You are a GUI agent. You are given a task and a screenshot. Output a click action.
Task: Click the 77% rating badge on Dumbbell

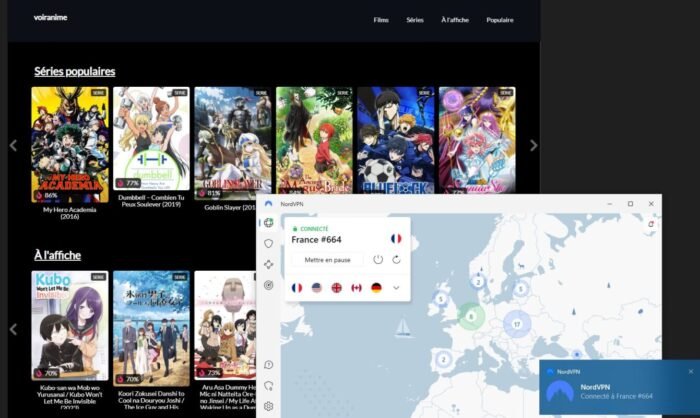tap(128, 183)
